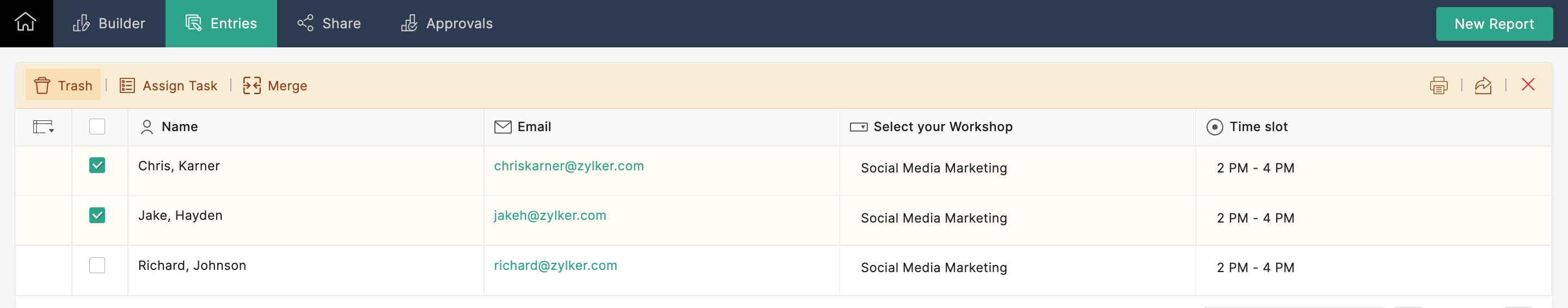Go to the home icon

(26, 23)
